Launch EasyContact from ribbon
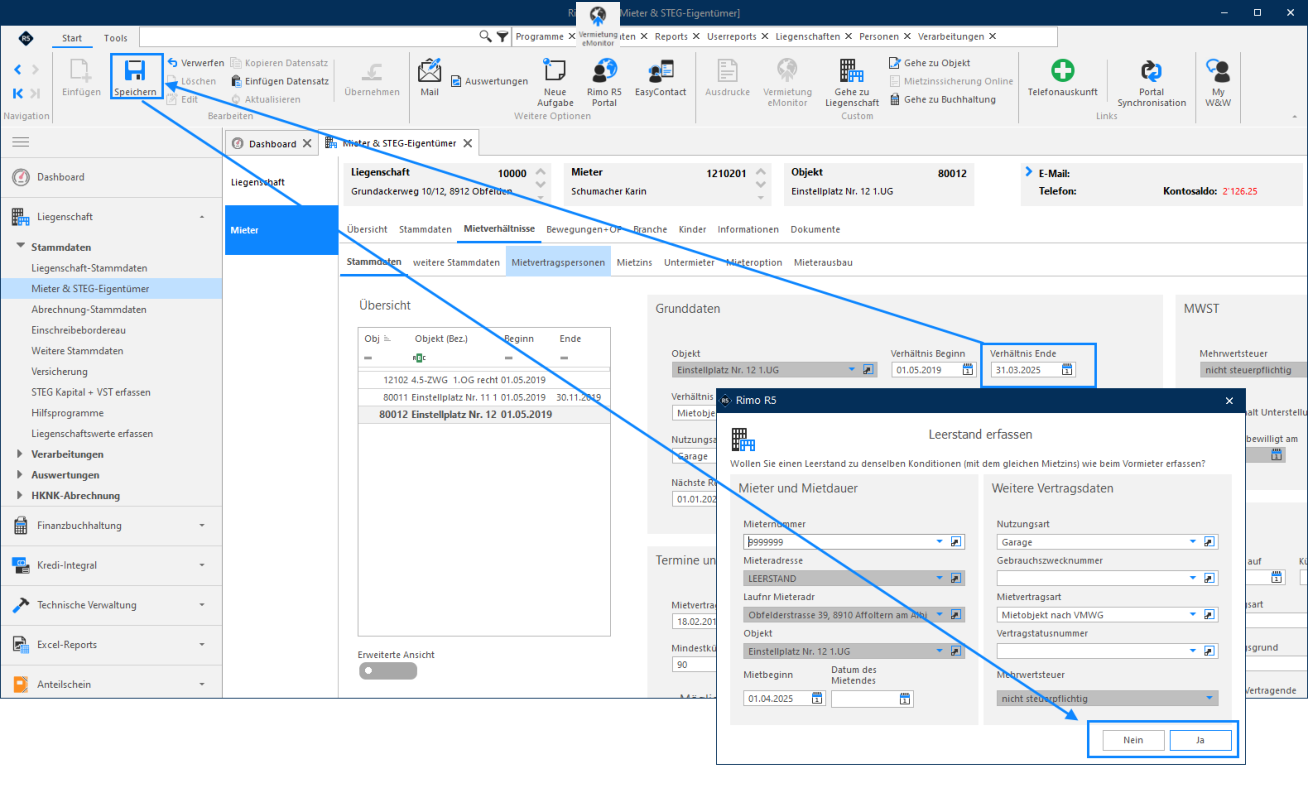The image size is (1308, 788). click(660, 79)
